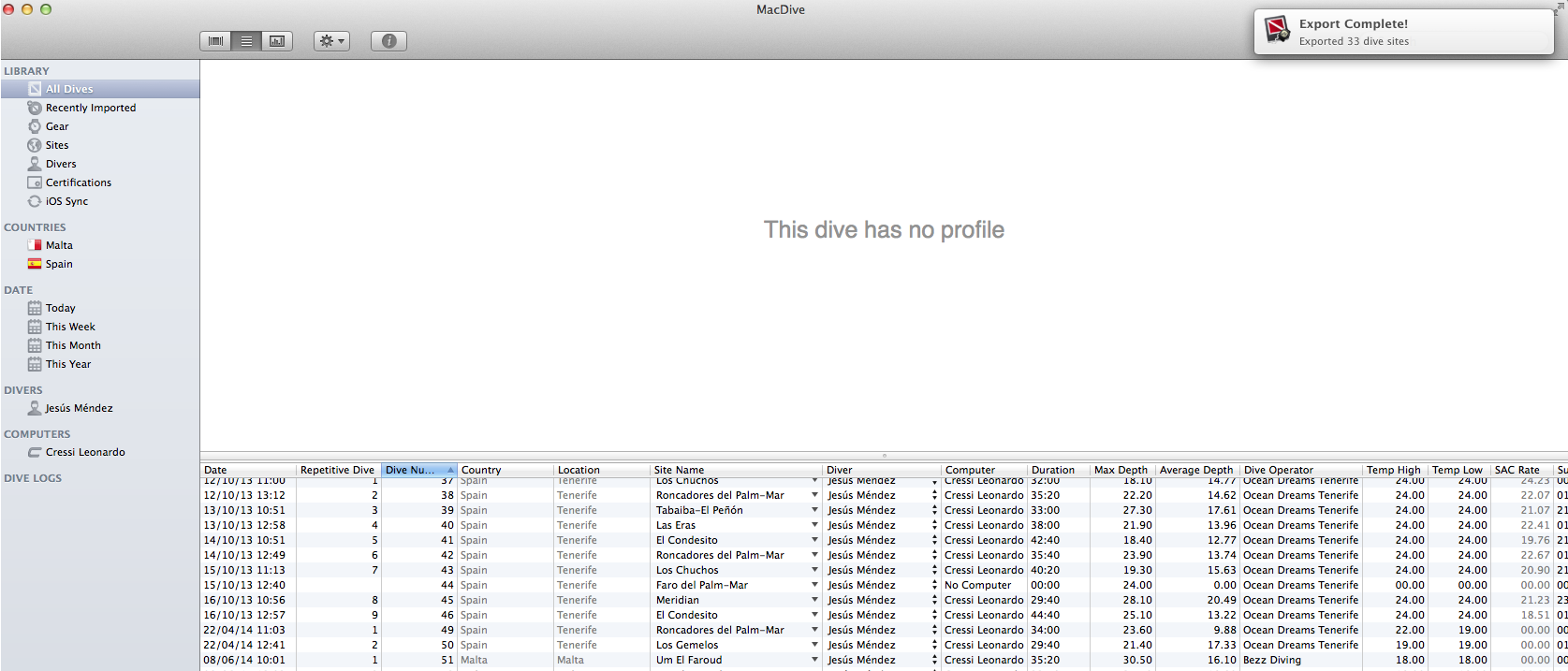Click the info inspector button

tap(388, 41)
